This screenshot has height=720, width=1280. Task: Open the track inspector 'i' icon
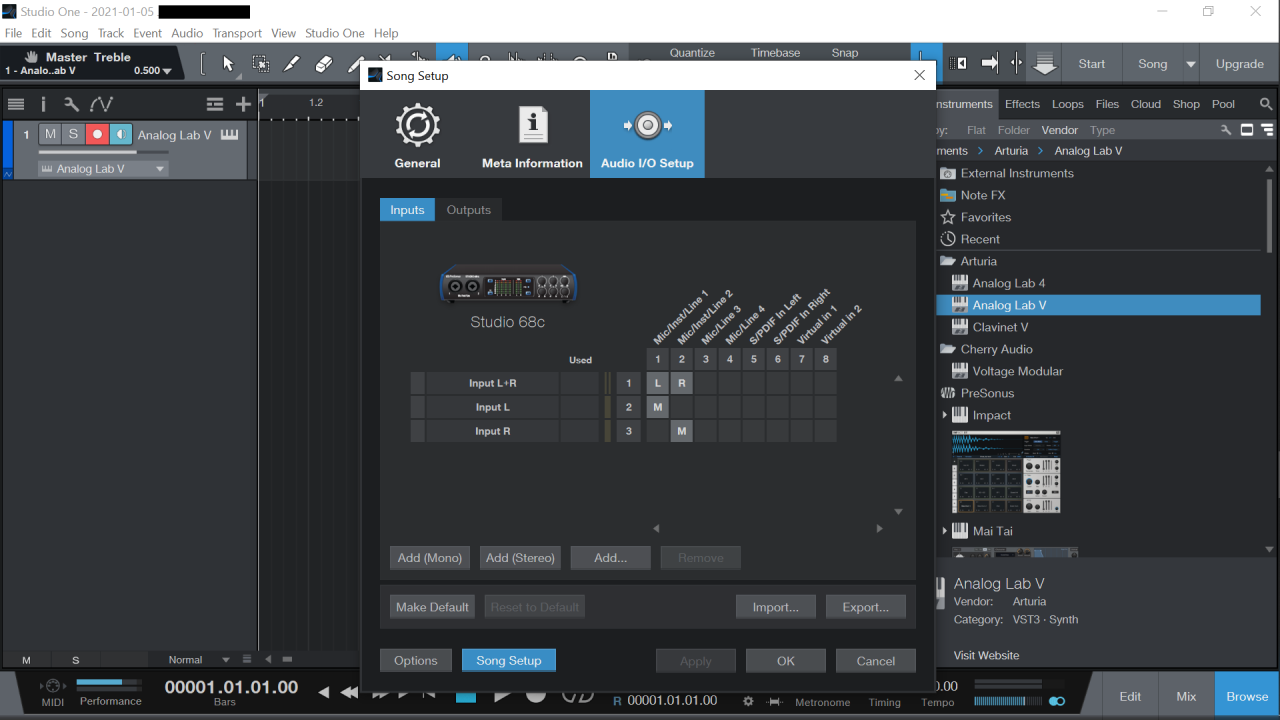click(43, 104)
